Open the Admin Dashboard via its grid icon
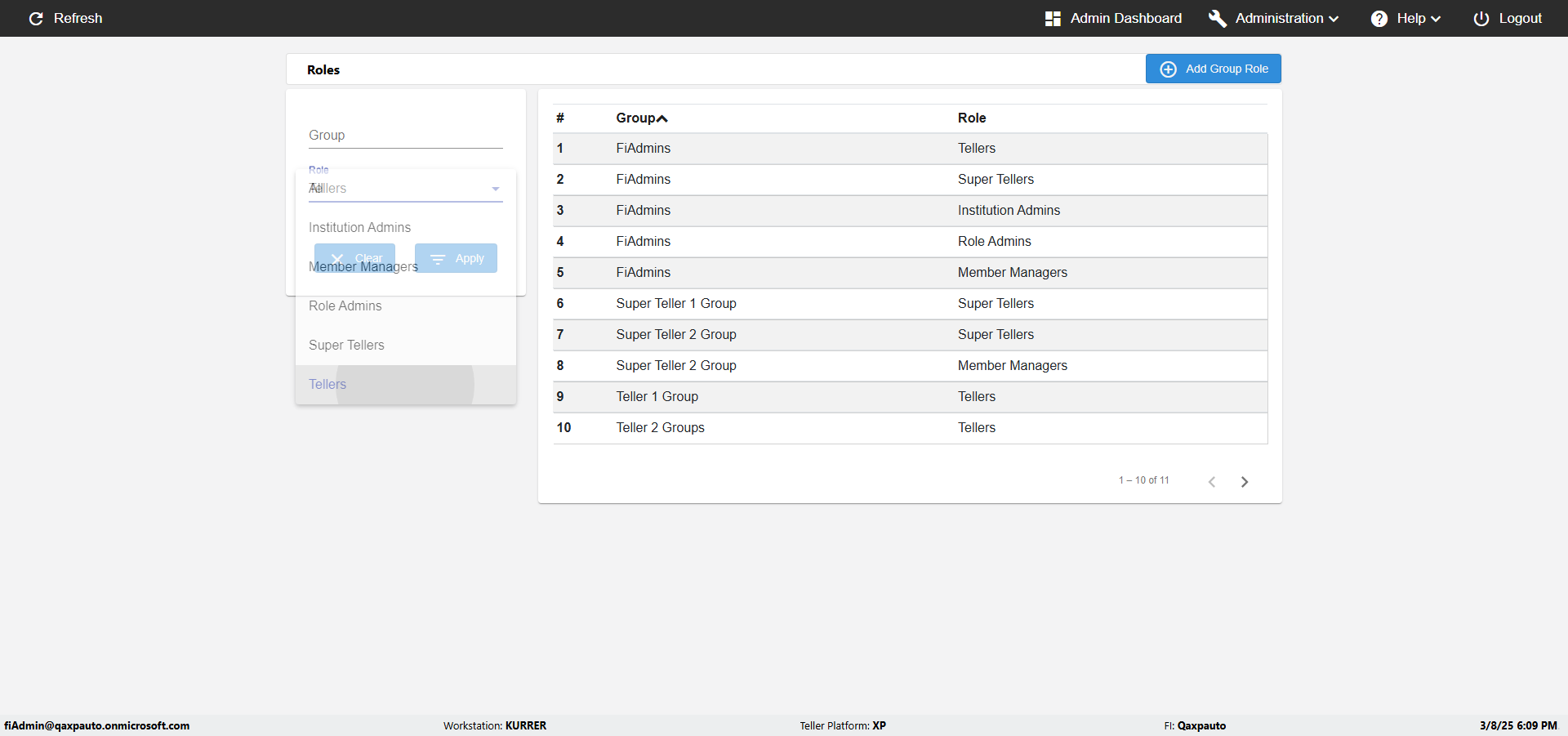The width and height of the screenshot is (1568, 736). point(1053,18)
